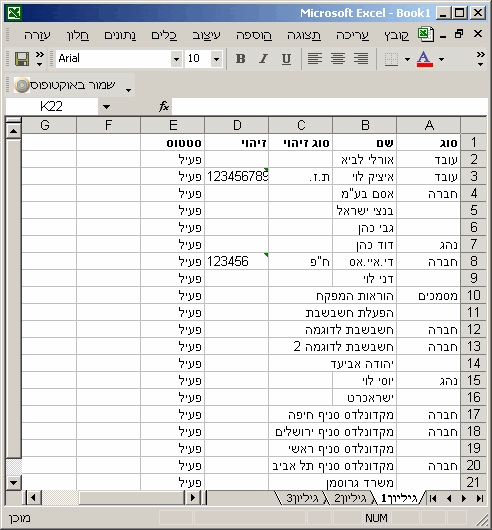Select cell containing 123456789
Viewport: 492px width, 530px height.
tap(237, 176)
